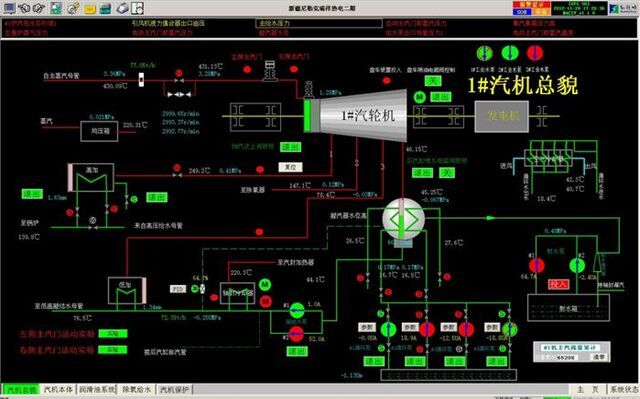The image size is (640, 399).
Task: Toggle the red 投入 button at jet pump
Action: [x=558, y=284]
